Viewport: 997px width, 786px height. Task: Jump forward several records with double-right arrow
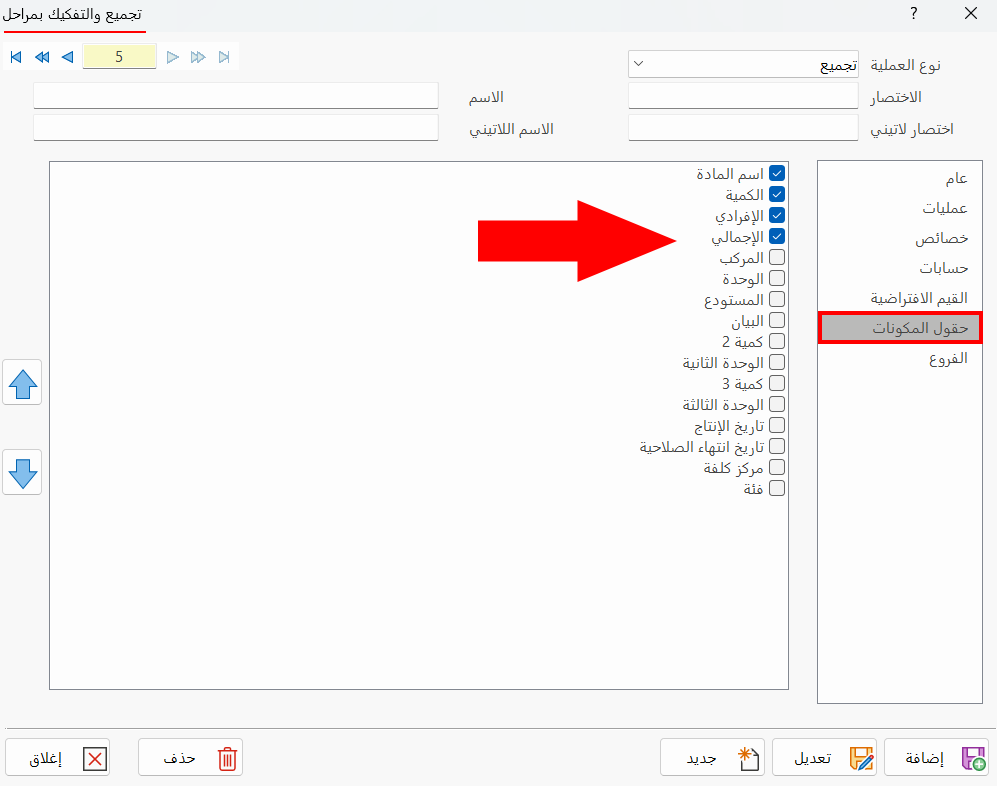tap(198, 57)
